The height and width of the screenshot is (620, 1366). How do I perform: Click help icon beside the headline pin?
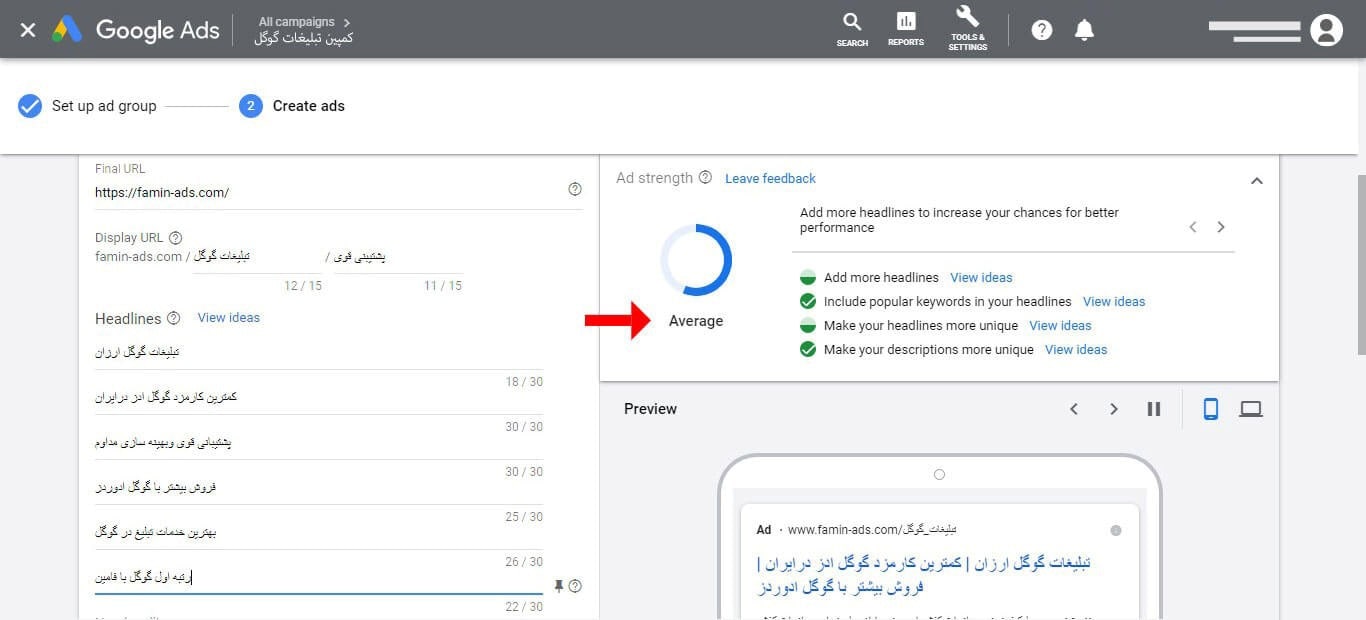575,586
